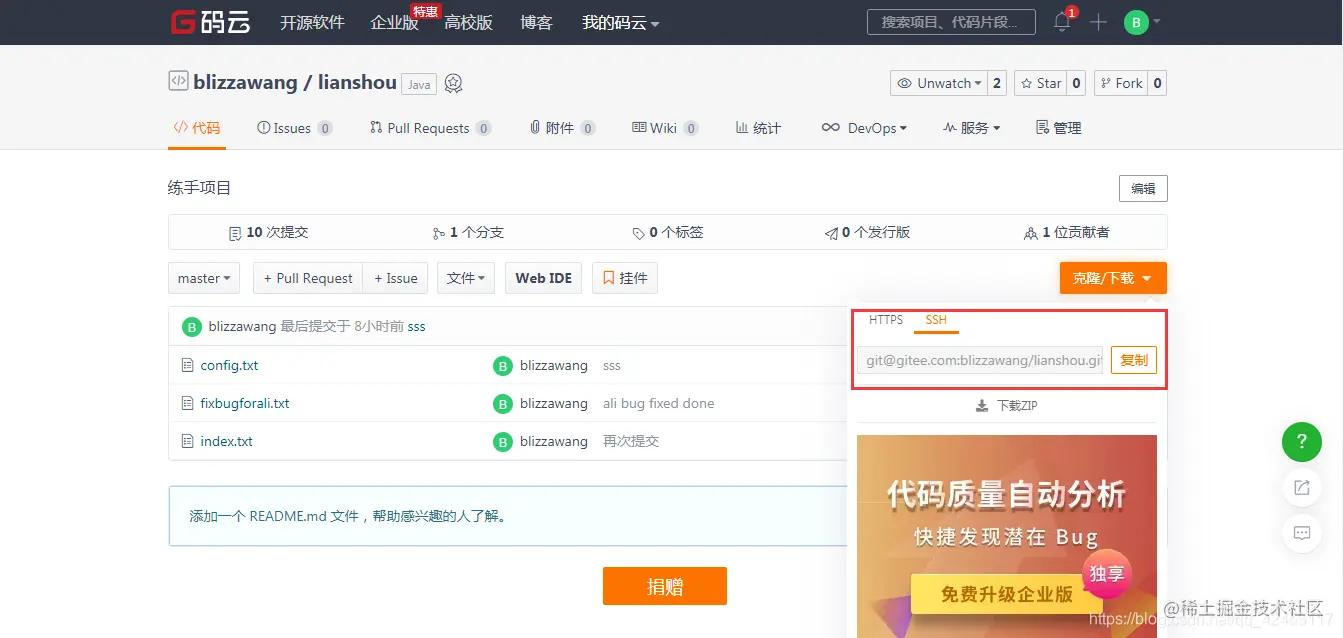Expand the DevOps menu
This screenshot has width=1343, height=638.
point(864,128)
